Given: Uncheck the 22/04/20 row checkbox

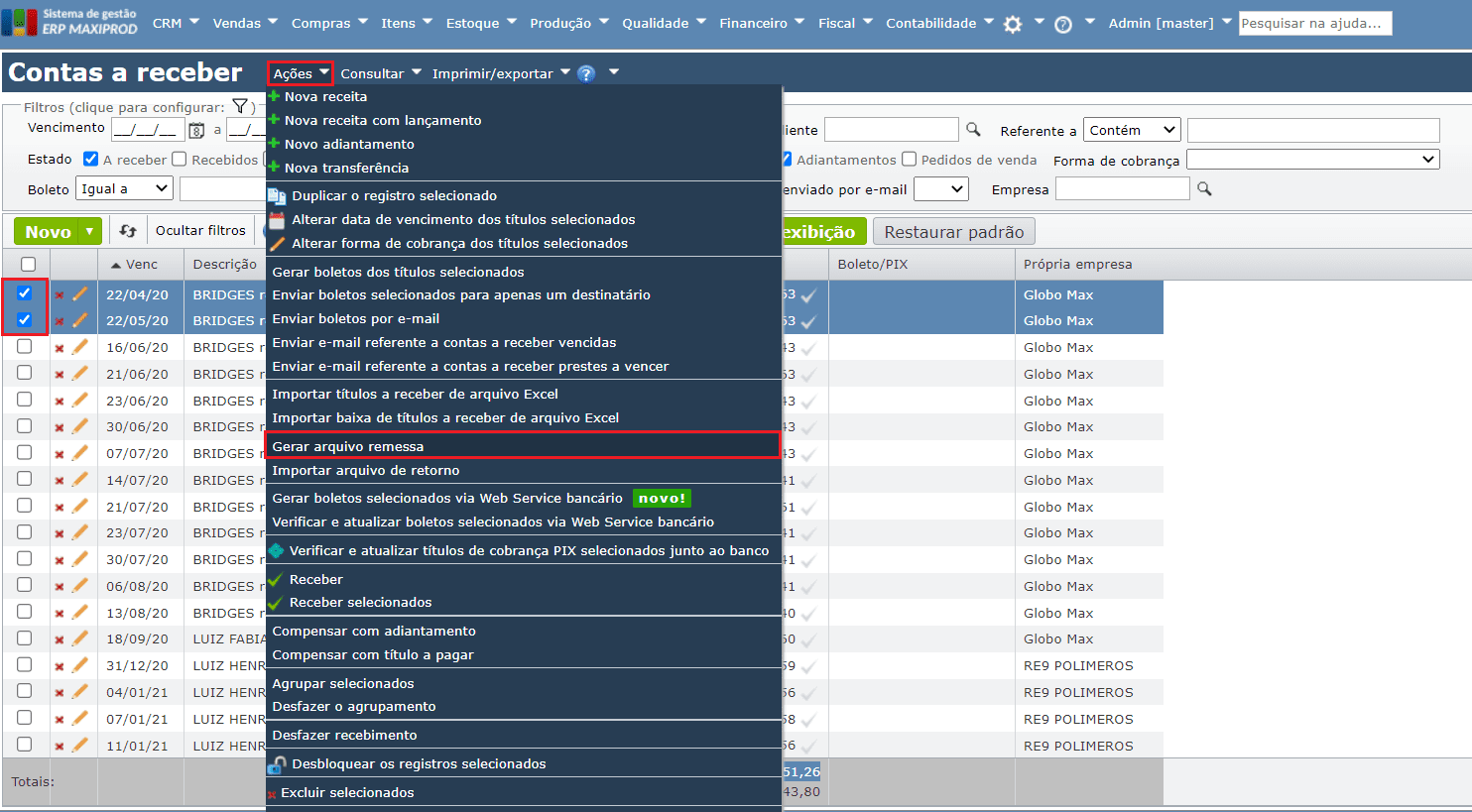Looking at the screenshot, I should [25, 293].
